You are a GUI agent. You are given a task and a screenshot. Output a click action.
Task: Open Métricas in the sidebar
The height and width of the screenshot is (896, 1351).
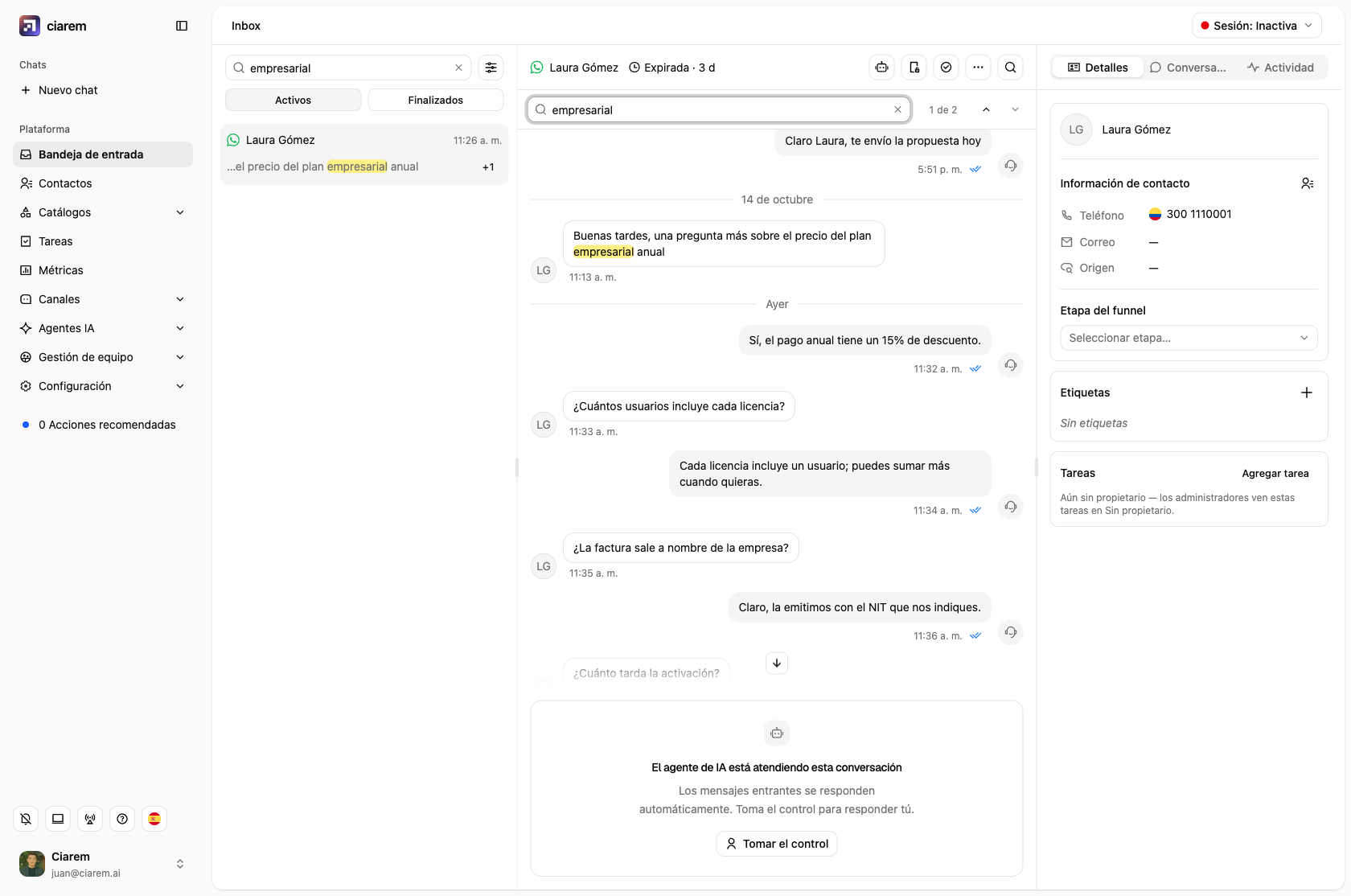pyautogui.click(x=103, y=270)
